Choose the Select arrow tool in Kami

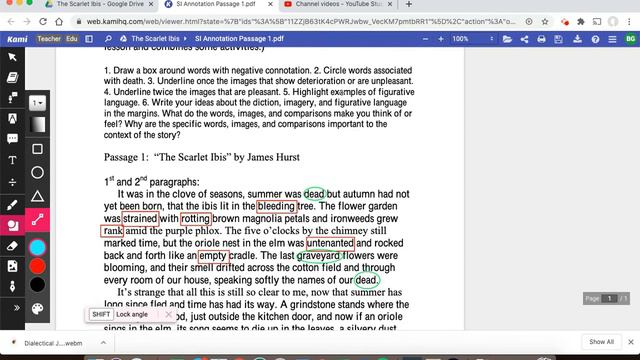tap(12, 57)
